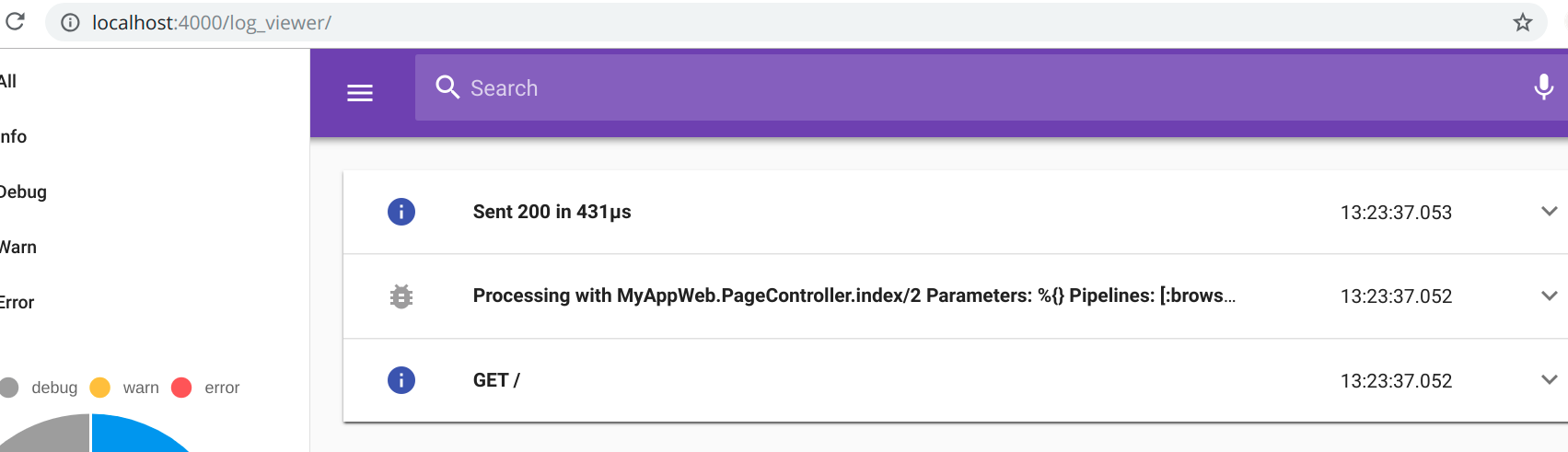Expand the 'Sent 200 in 431µs' log entry
This screenshot has height=452, width=1568.
(x=1549, y=212)
